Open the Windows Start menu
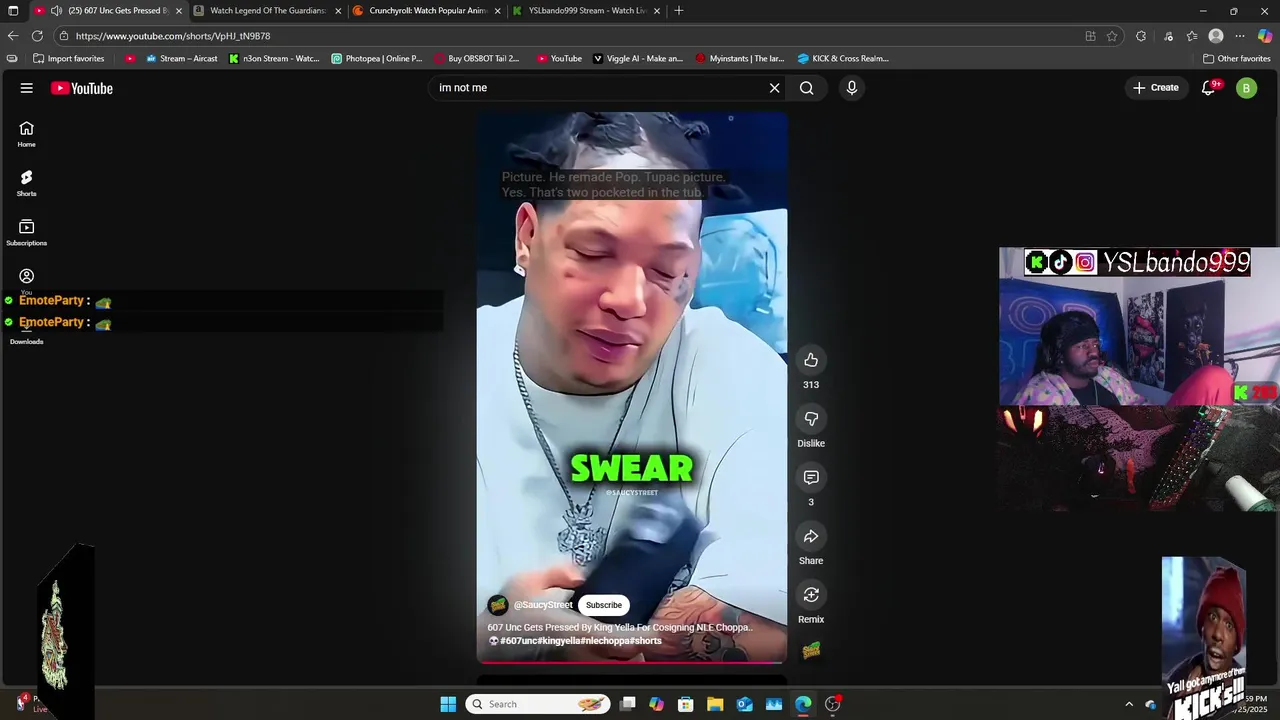The image size is (1280, 720). click(448, 704)
